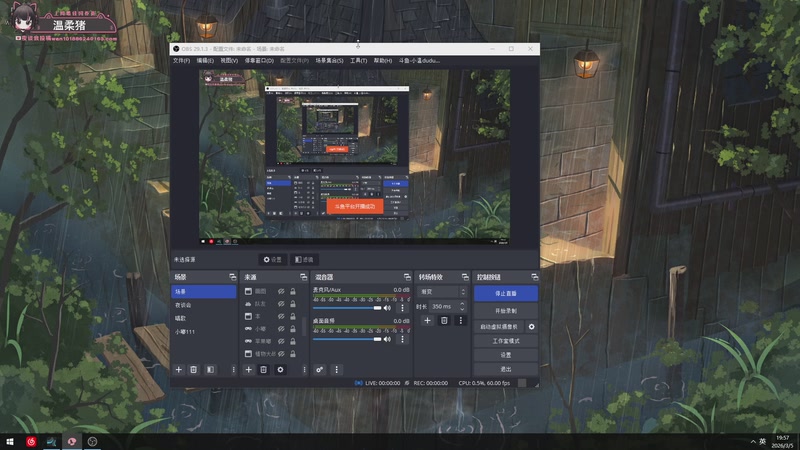Image resolution: width=800 pixels, height=450 pixels.
Task: Expand hidden system tray icons chevron
Action: (753, 442)
